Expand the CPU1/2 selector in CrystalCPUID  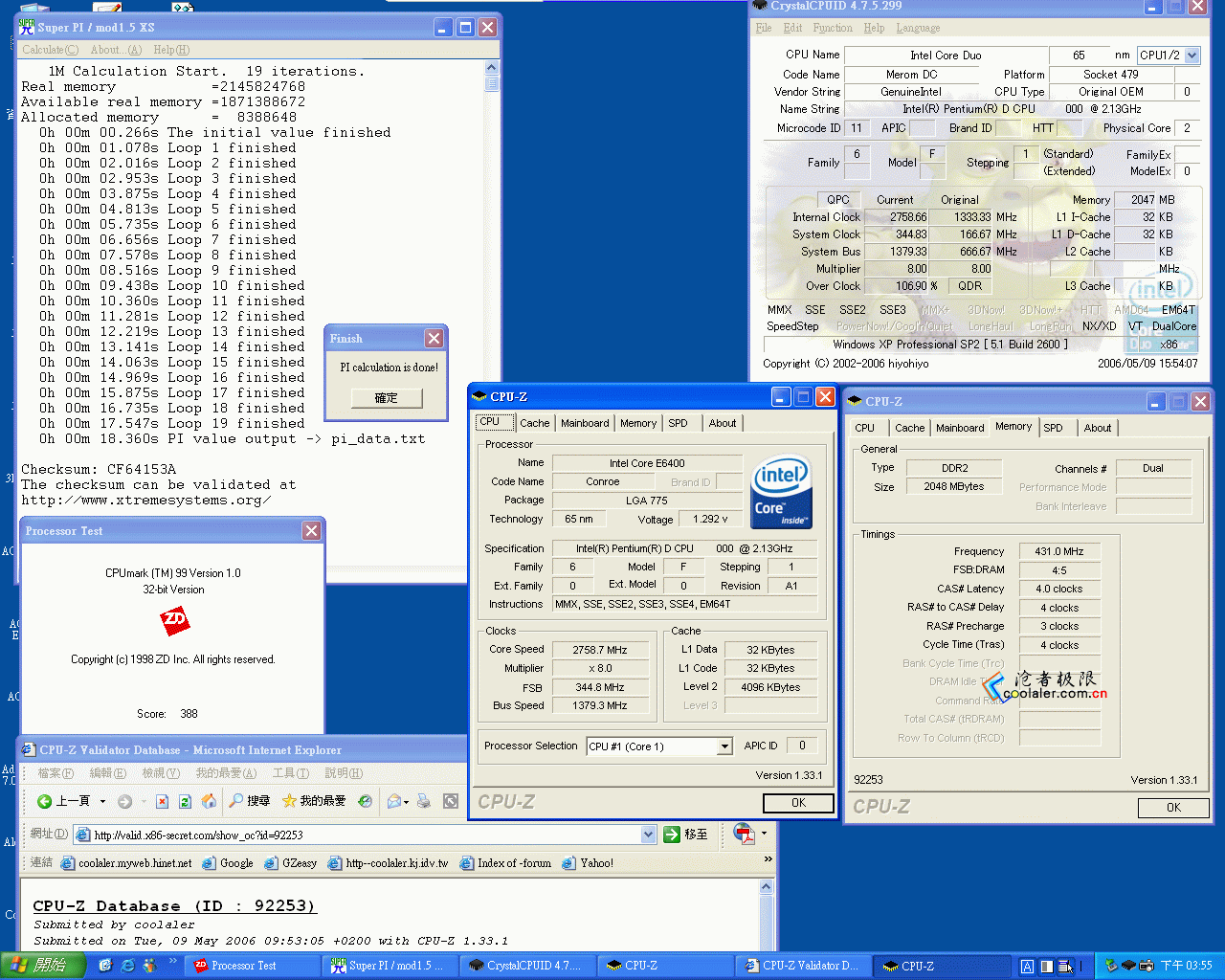pyautogui.click(x=1192, y=56)
